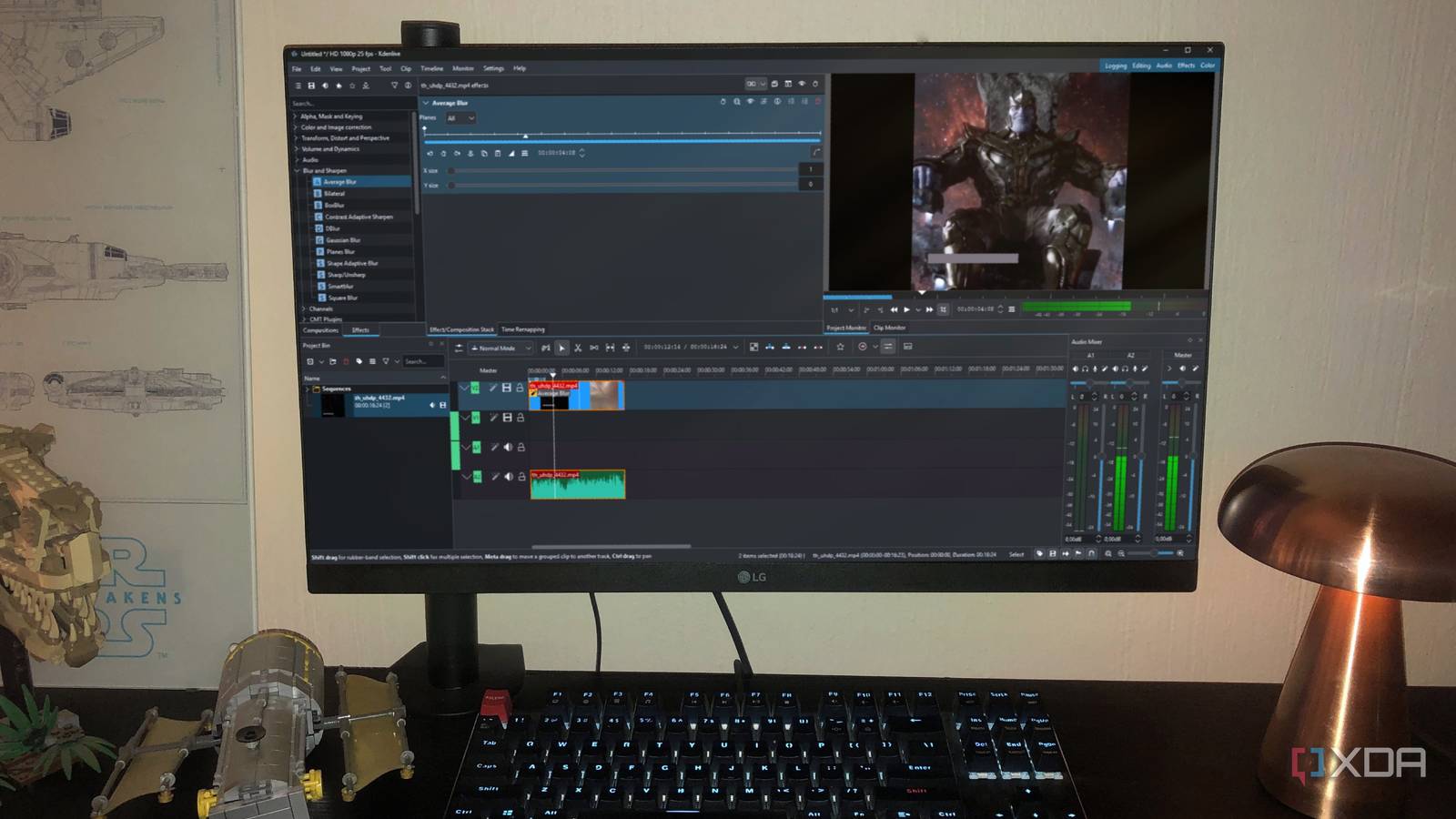Screen dimensions: 1456x819
Task: Click the star favorite effects icon in timeline toolbar
Action: coord(840,347)
